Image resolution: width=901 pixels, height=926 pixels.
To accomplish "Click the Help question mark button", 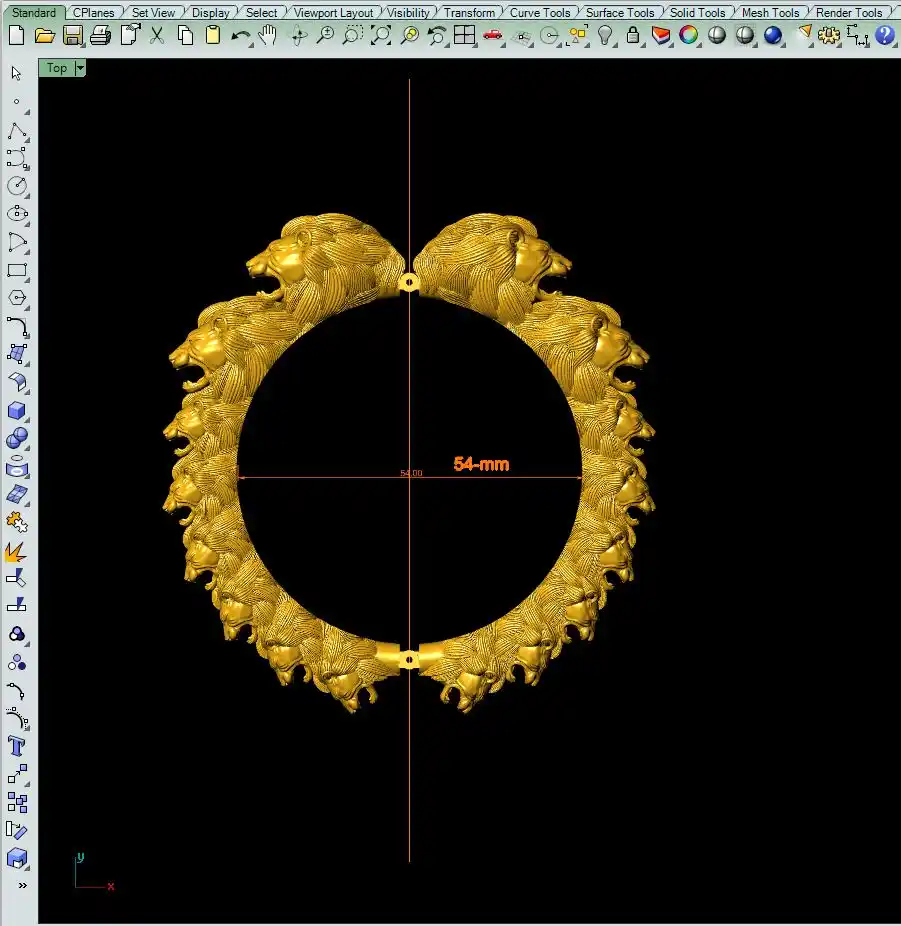I will coord(884,35).
